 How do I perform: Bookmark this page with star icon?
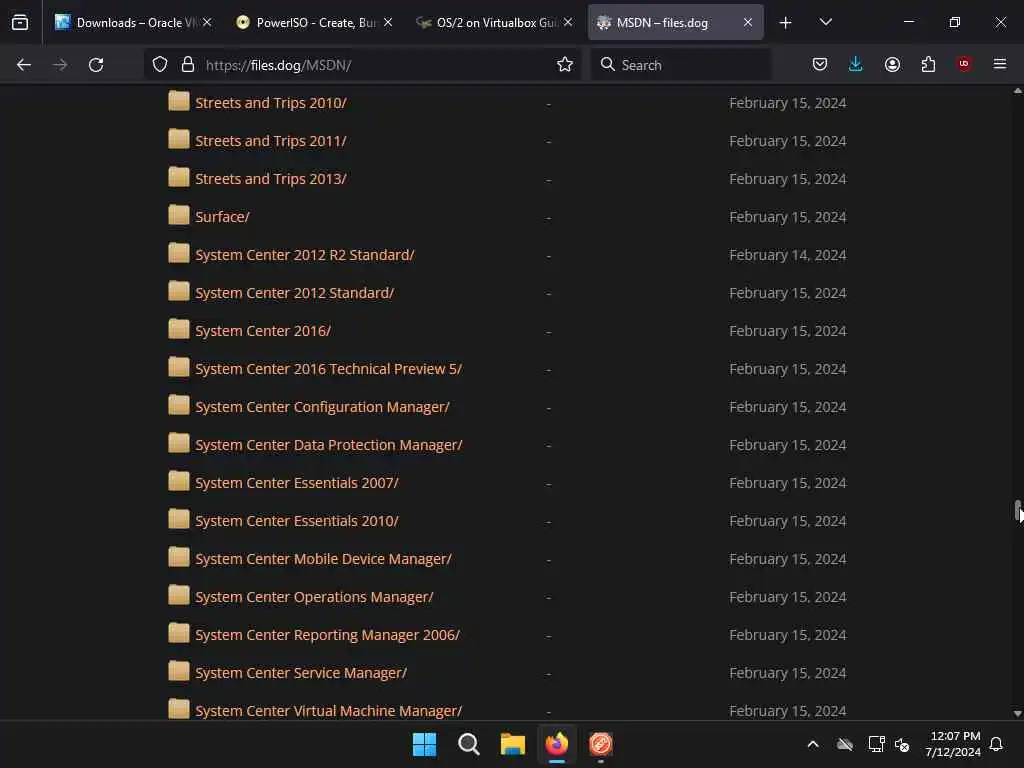(565, 65)
